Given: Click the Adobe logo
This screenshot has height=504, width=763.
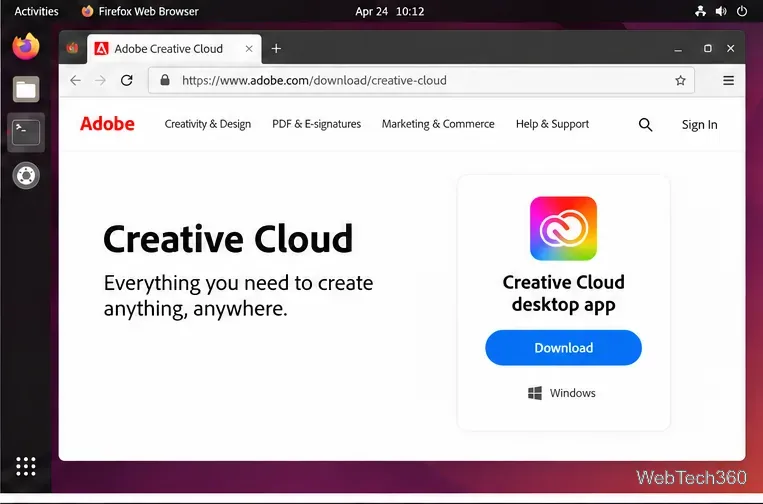Looking at the screenshot, I should [107, 124].
